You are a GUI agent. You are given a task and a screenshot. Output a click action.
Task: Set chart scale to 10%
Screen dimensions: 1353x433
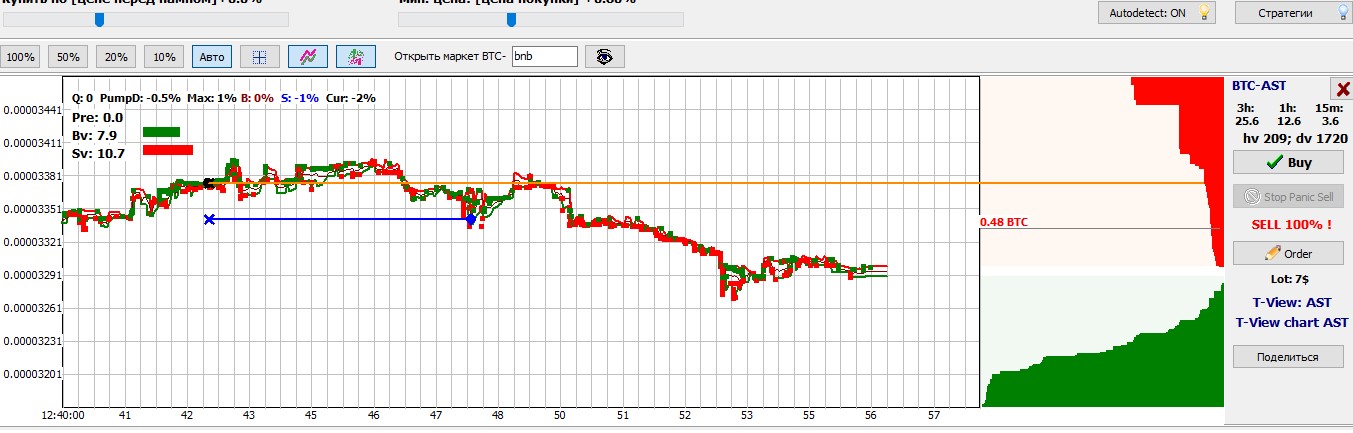pyautogui.click(x=164, y=57)
